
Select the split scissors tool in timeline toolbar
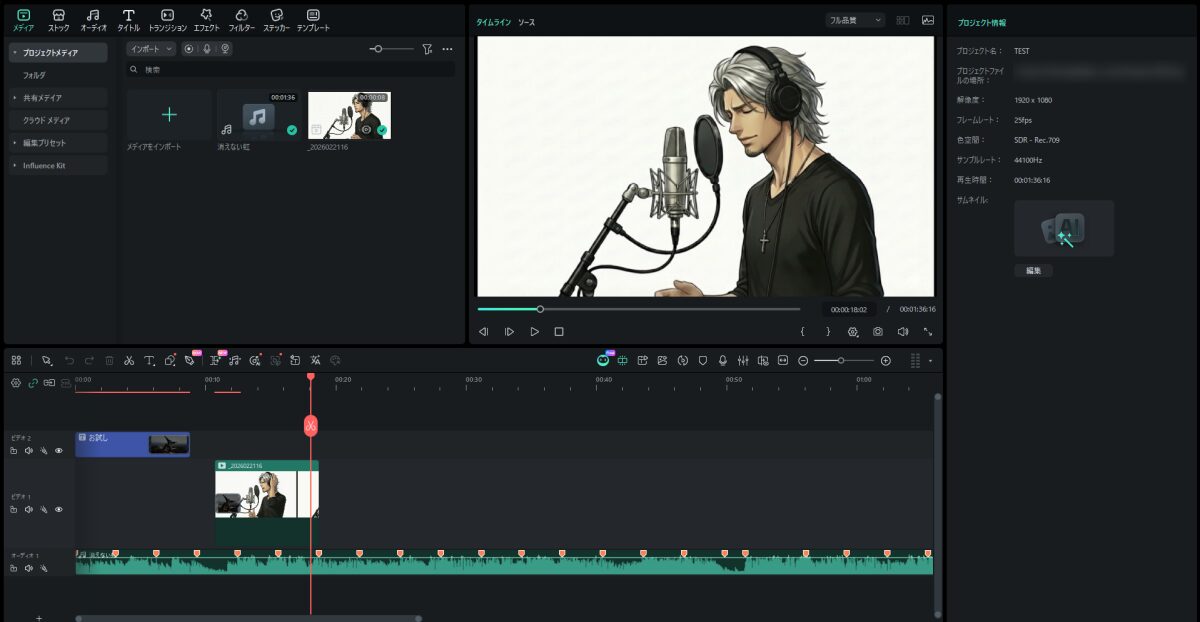(129, 360)
